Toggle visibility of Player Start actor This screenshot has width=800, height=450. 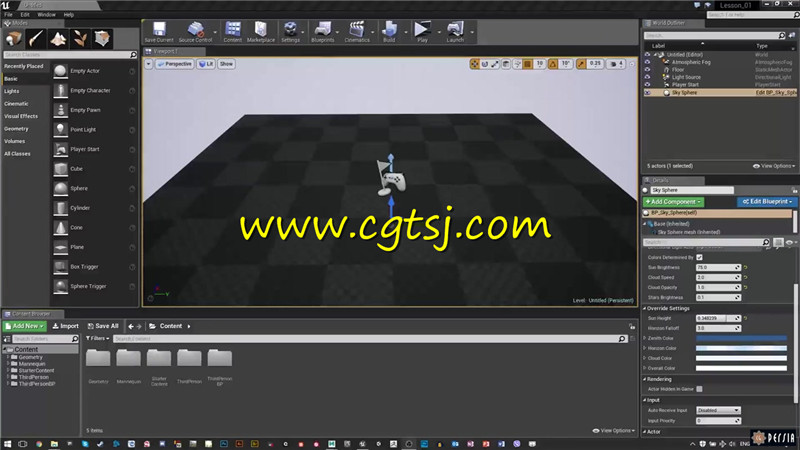pos(647,85)
